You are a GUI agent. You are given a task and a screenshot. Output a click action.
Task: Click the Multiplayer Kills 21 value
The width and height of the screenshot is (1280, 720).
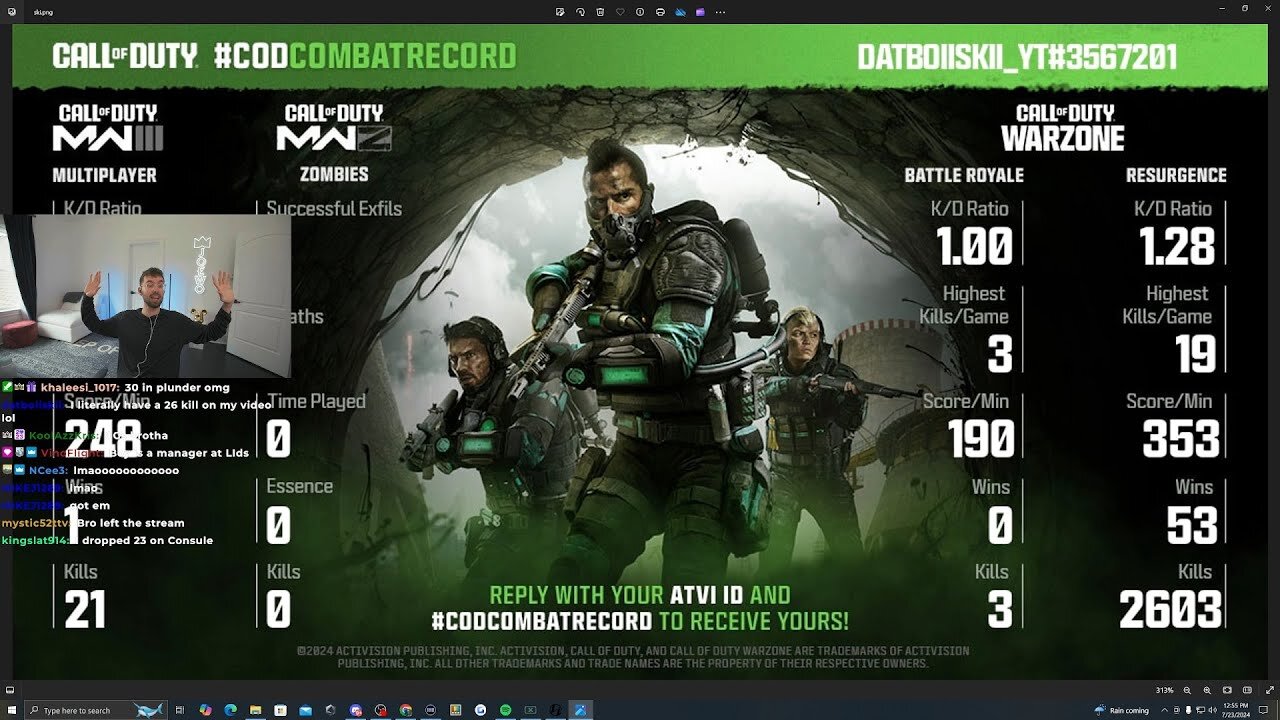(x=84, y=610)
